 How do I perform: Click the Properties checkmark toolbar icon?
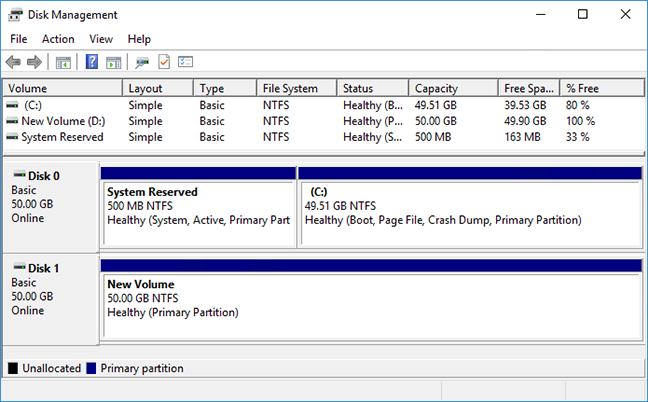tap(164, 62)
